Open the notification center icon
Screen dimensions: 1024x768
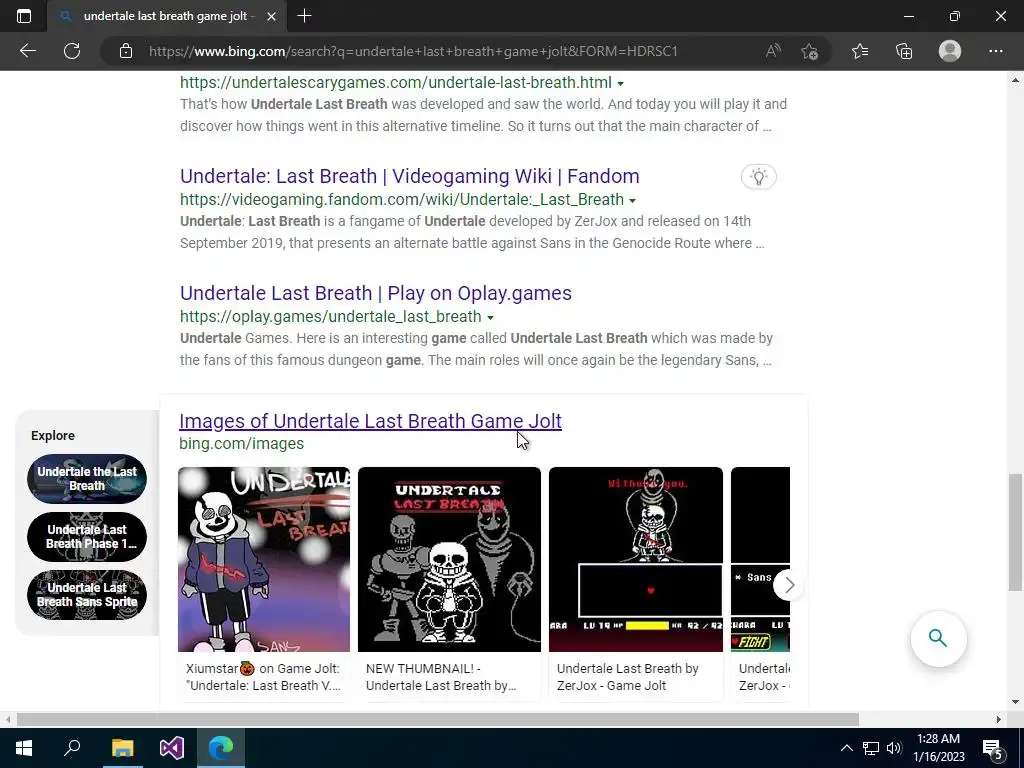(993, 748)
